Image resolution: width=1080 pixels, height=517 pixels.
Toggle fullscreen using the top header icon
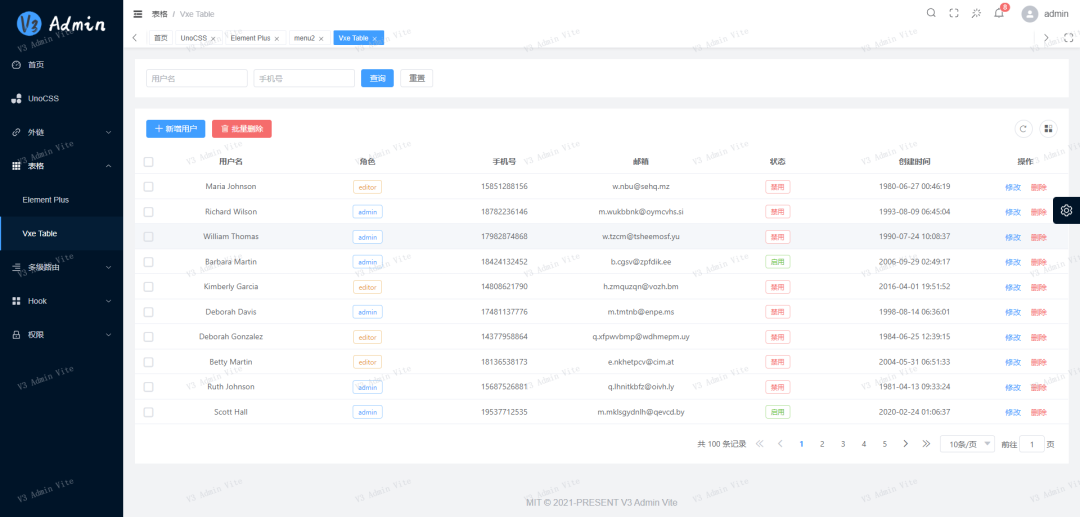click(953, 13)
